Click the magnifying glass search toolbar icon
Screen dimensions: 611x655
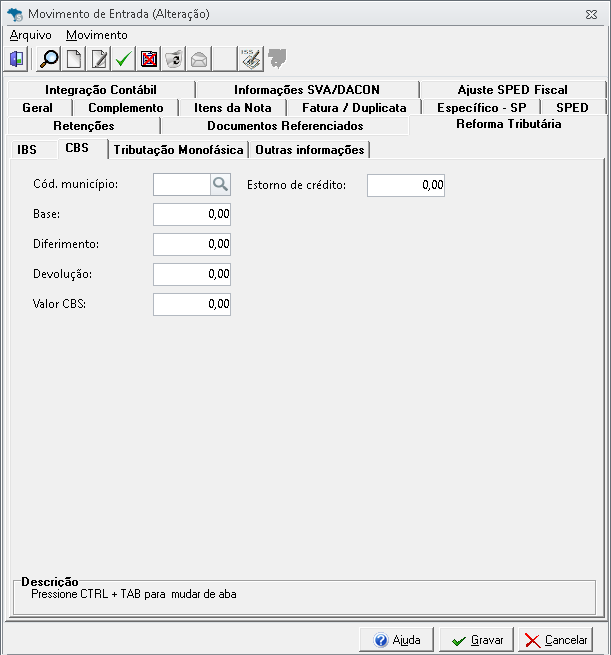(x=49, y=59)
